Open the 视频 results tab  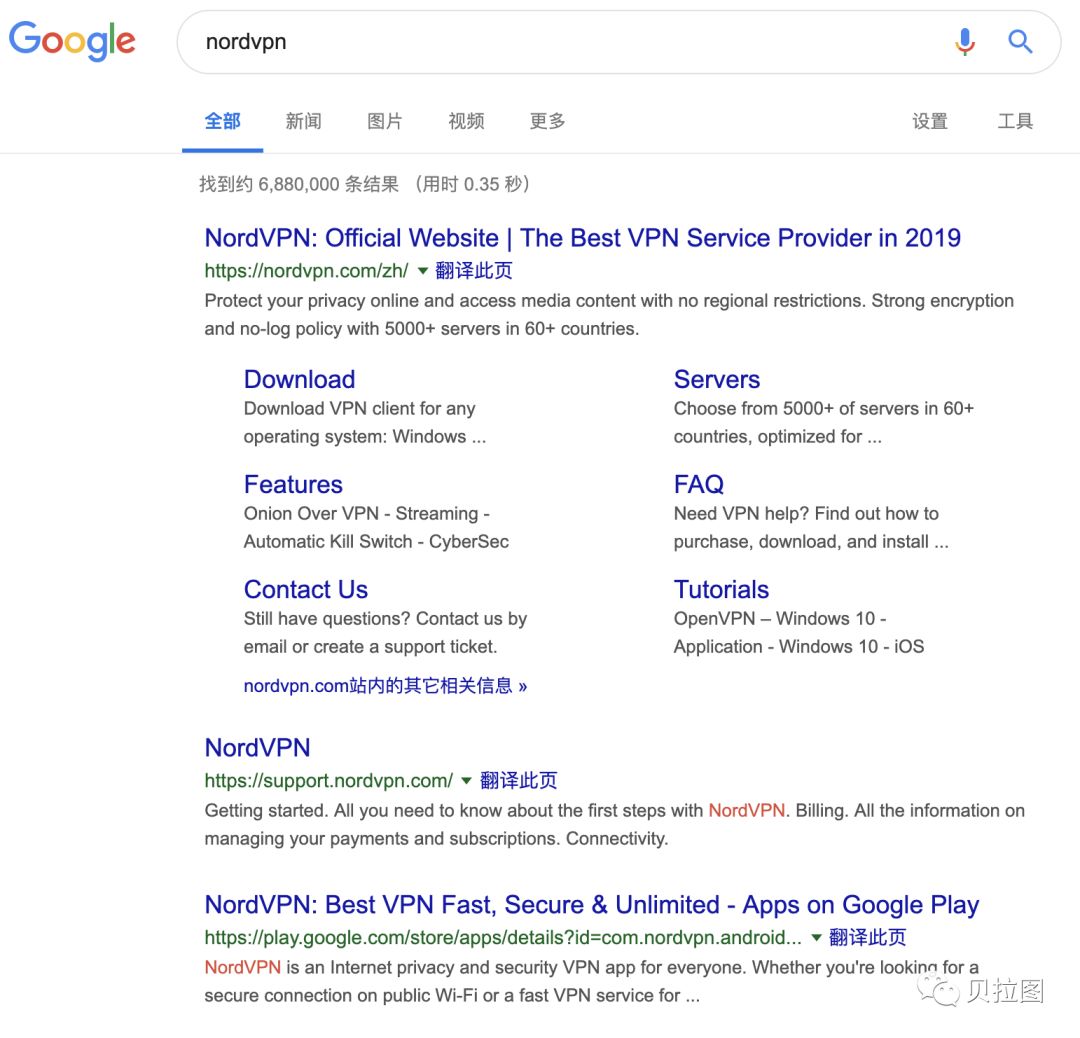(x=466, y=121)
